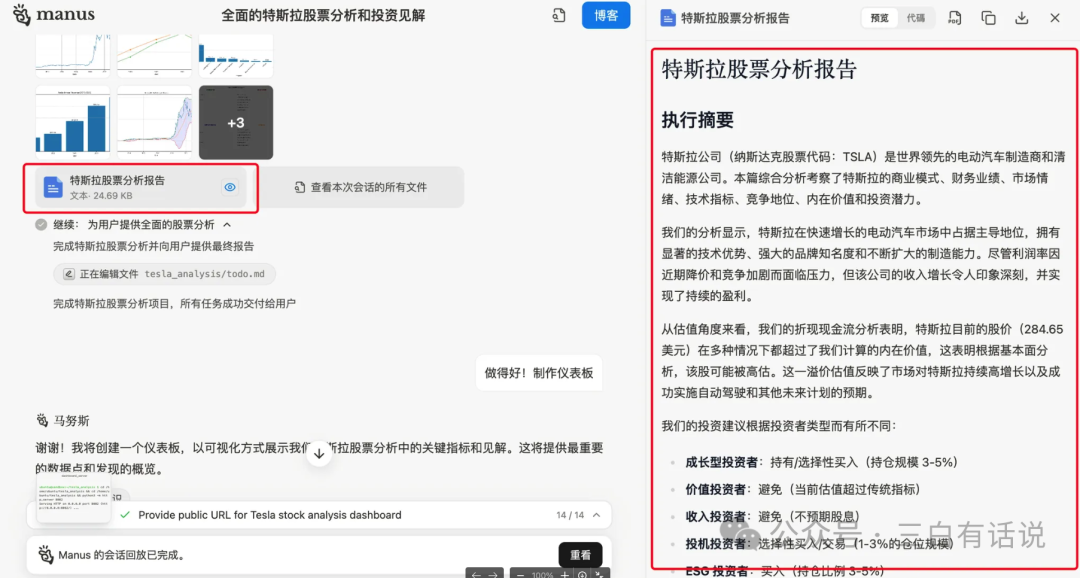Switch the preview panel to 代码 mode
The width and height of the screenshot is (1080, 578).
pos(918,17)
